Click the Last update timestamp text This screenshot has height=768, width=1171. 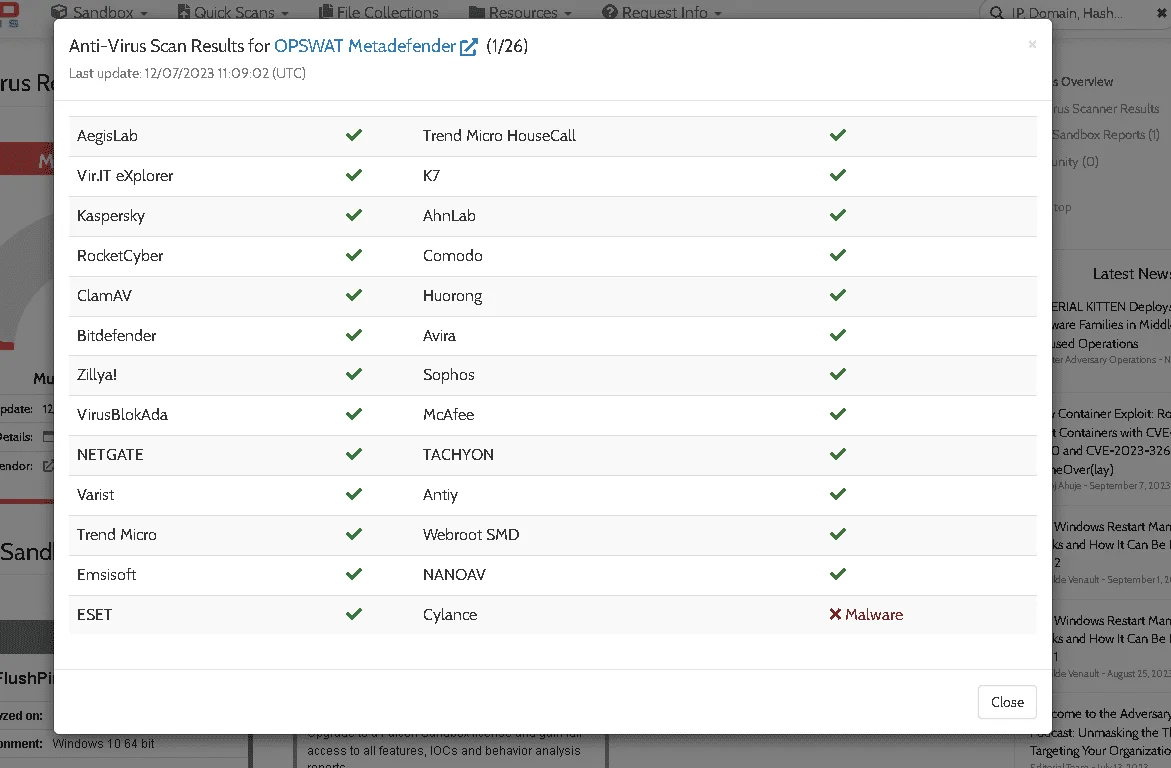[187, 73]
